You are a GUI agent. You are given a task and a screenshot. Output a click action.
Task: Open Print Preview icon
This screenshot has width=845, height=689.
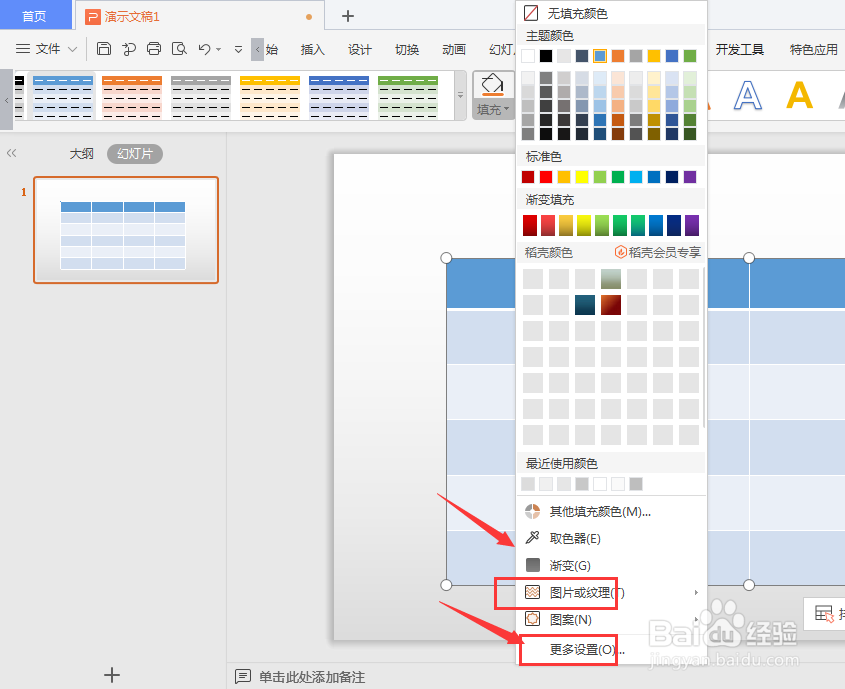coord(179,49)
